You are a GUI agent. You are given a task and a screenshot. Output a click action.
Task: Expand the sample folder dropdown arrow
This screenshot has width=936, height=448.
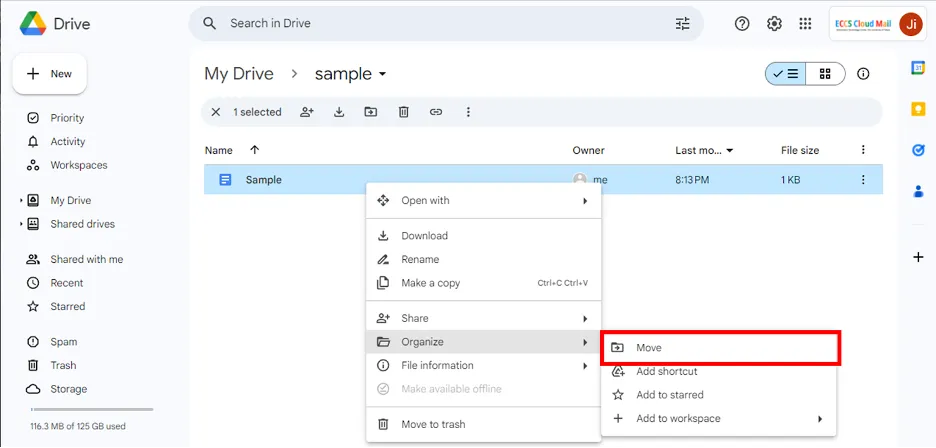pos(382,75)
